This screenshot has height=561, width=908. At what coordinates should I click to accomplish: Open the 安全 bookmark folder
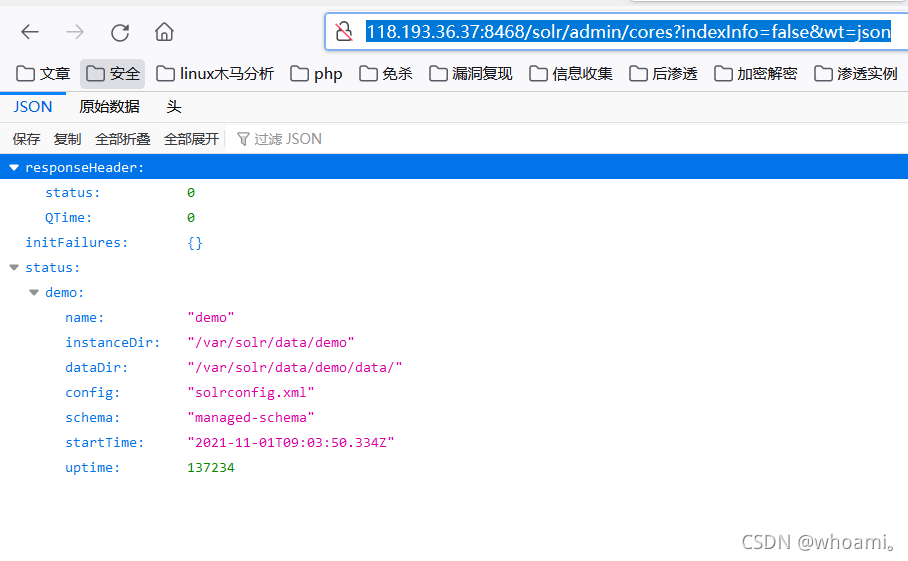112,74
